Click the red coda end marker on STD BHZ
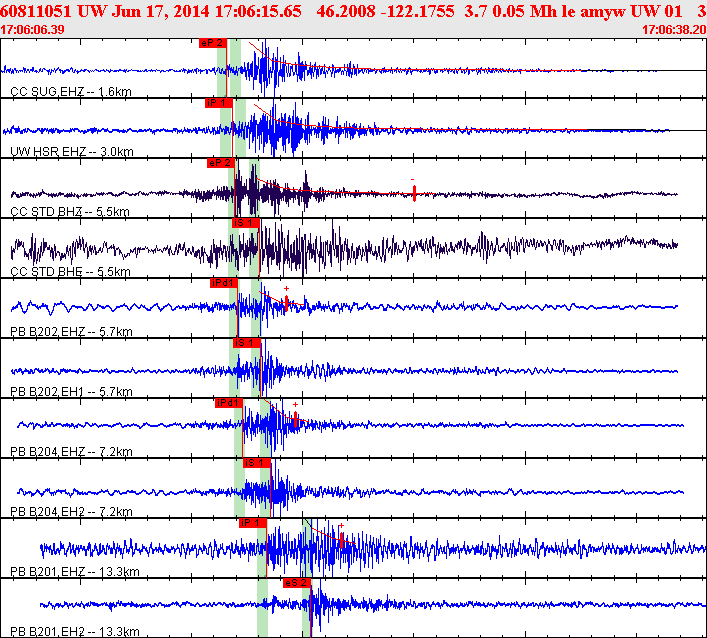This screenshot has width=707, height=638. point(414,193)
